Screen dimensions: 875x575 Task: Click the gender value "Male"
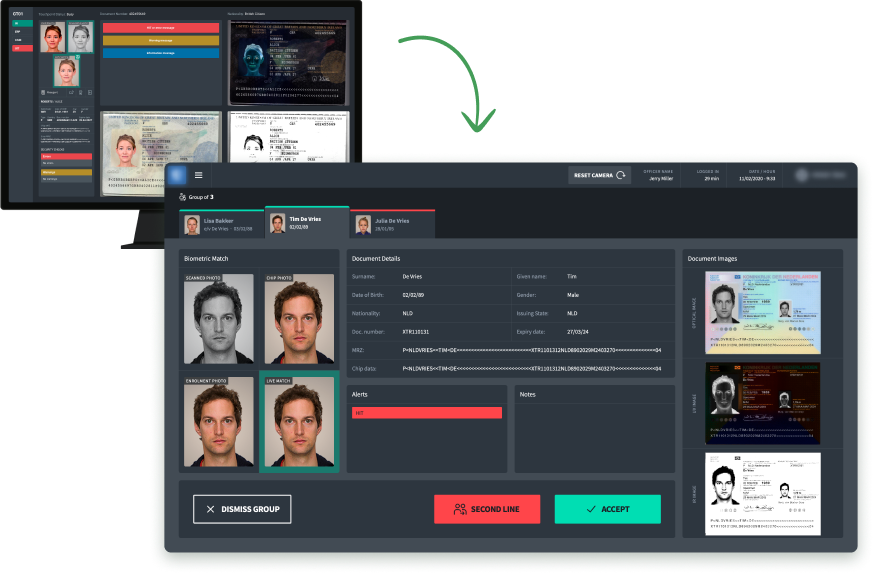pyautogui.click(x=573, y=295)
